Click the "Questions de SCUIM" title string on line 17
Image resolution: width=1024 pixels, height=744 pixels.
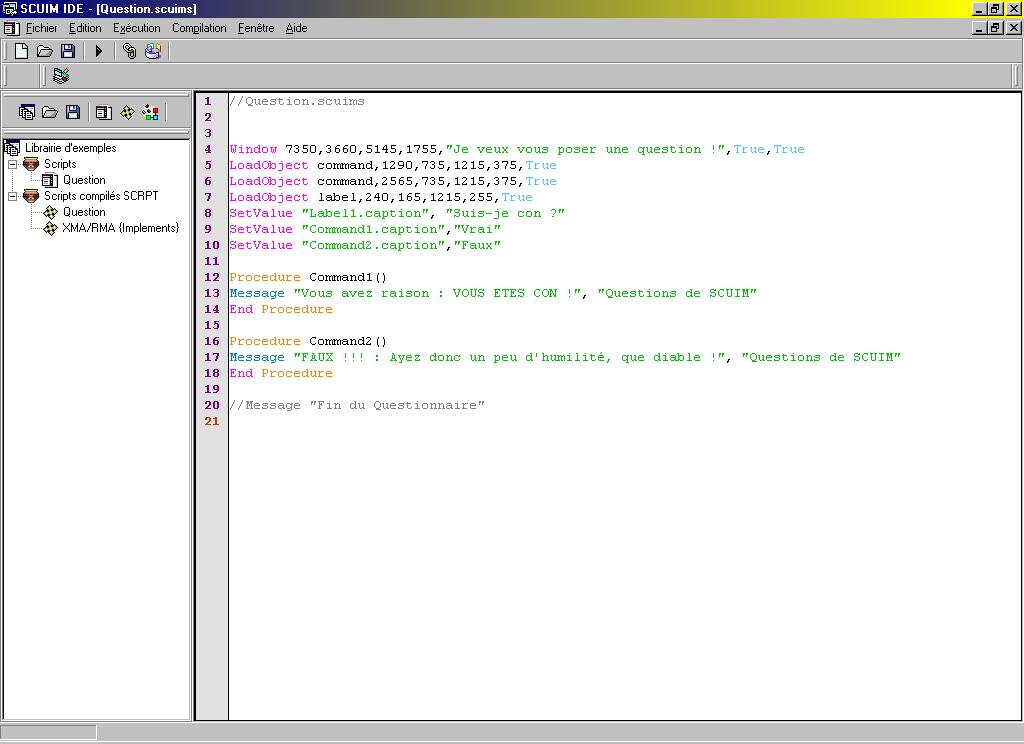tap(822, 357)
